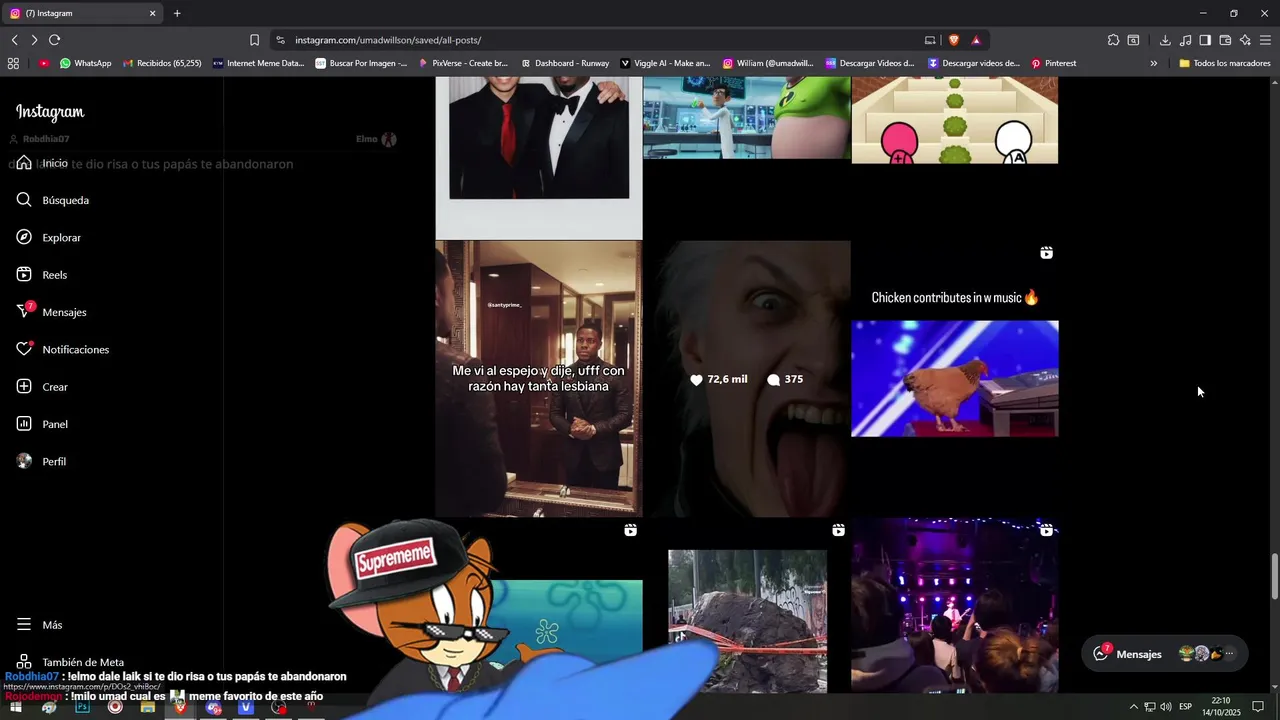Image resolution: width=1280 pixels, height=720 pixels.
Task: Open Perfil in the sidebar
Action: 41,462
